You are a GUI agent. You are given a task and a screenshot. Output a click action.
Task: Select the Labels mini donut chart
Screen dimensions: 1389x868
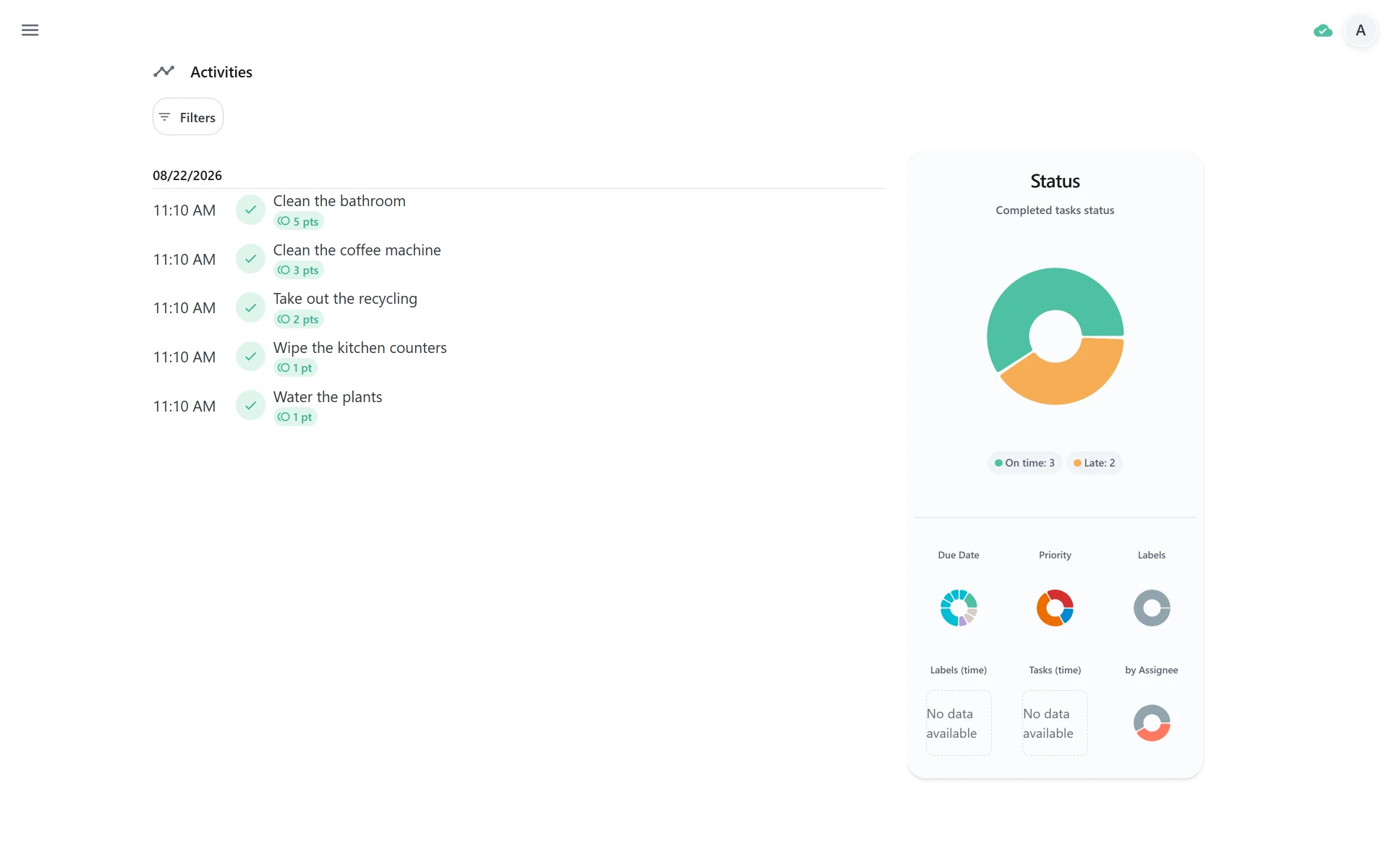click(x=1152, y=608)
